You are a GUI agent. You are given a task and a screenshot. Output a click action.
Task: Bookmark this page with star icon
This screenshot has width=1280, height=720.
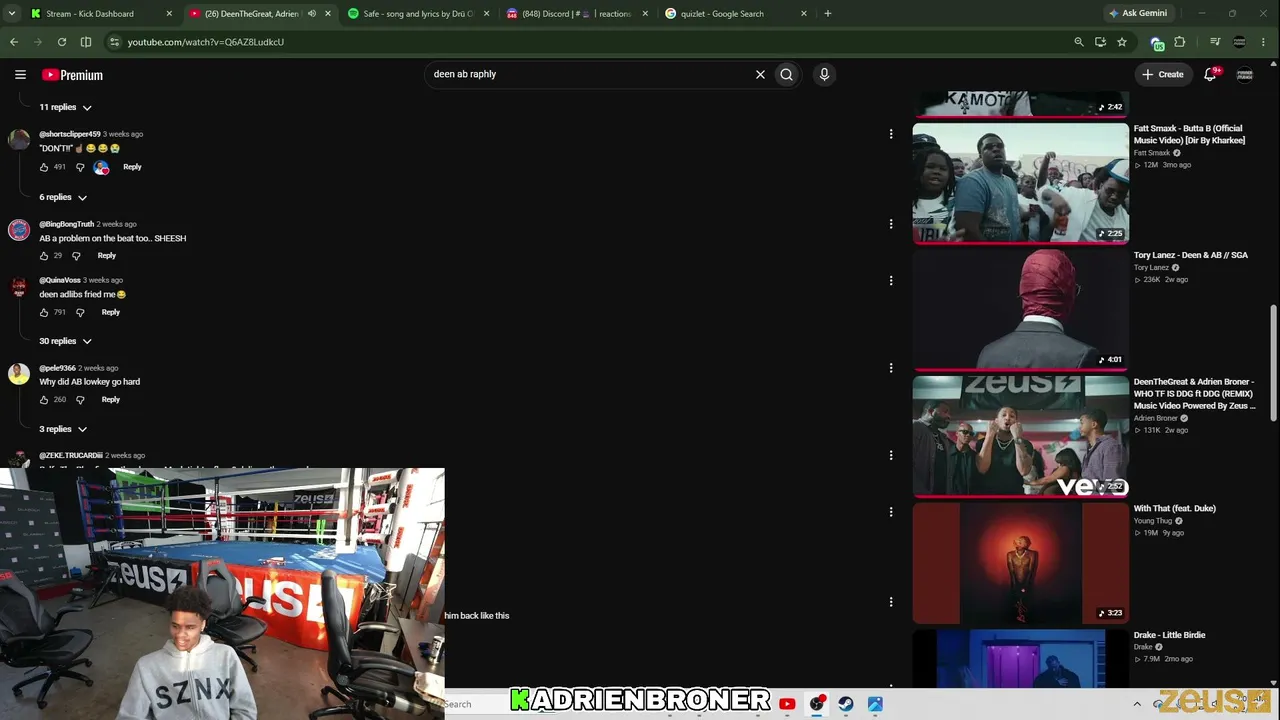click(x=1122, y=42)
